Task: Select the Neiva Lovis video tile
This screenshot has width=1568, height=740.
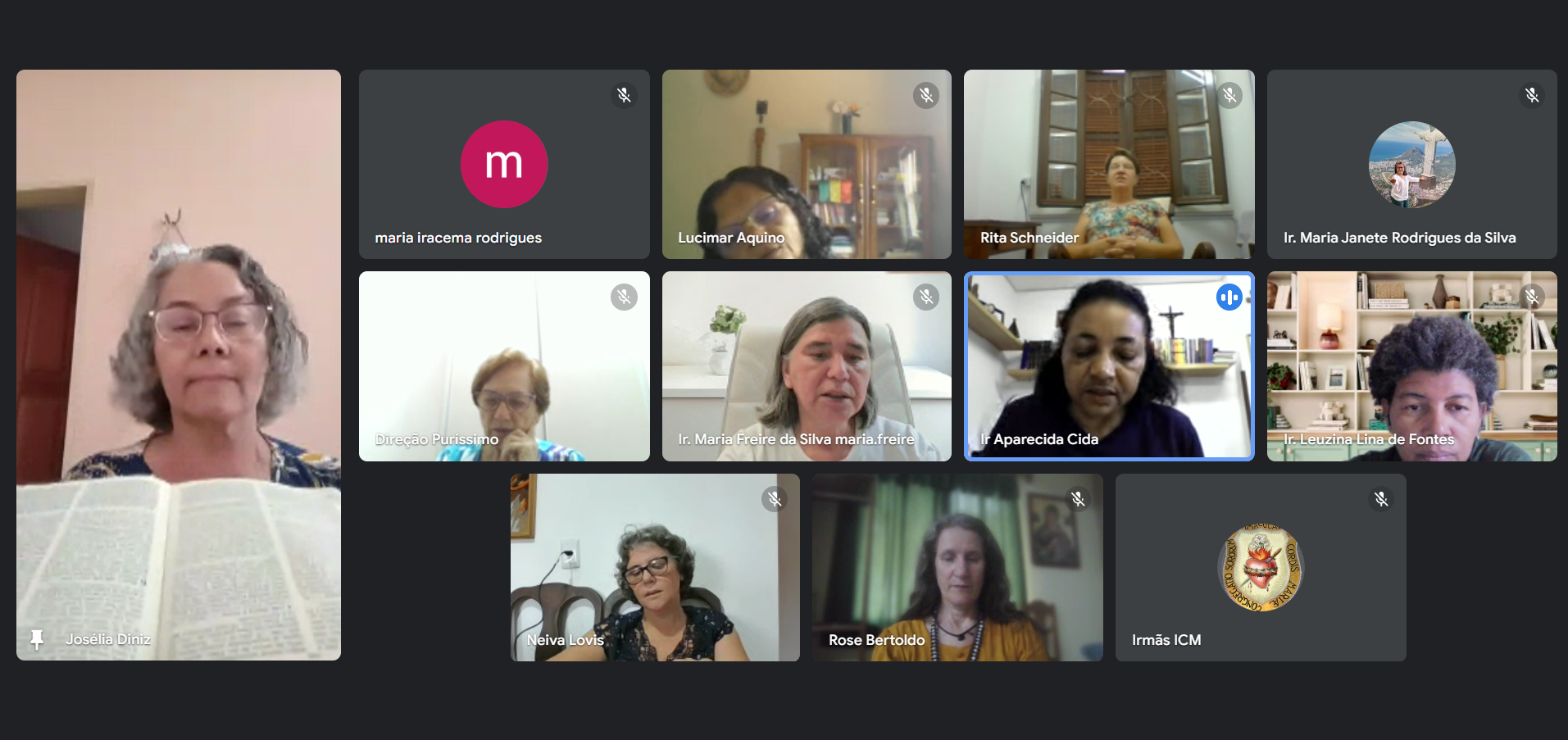Action: tap(655, 567)
